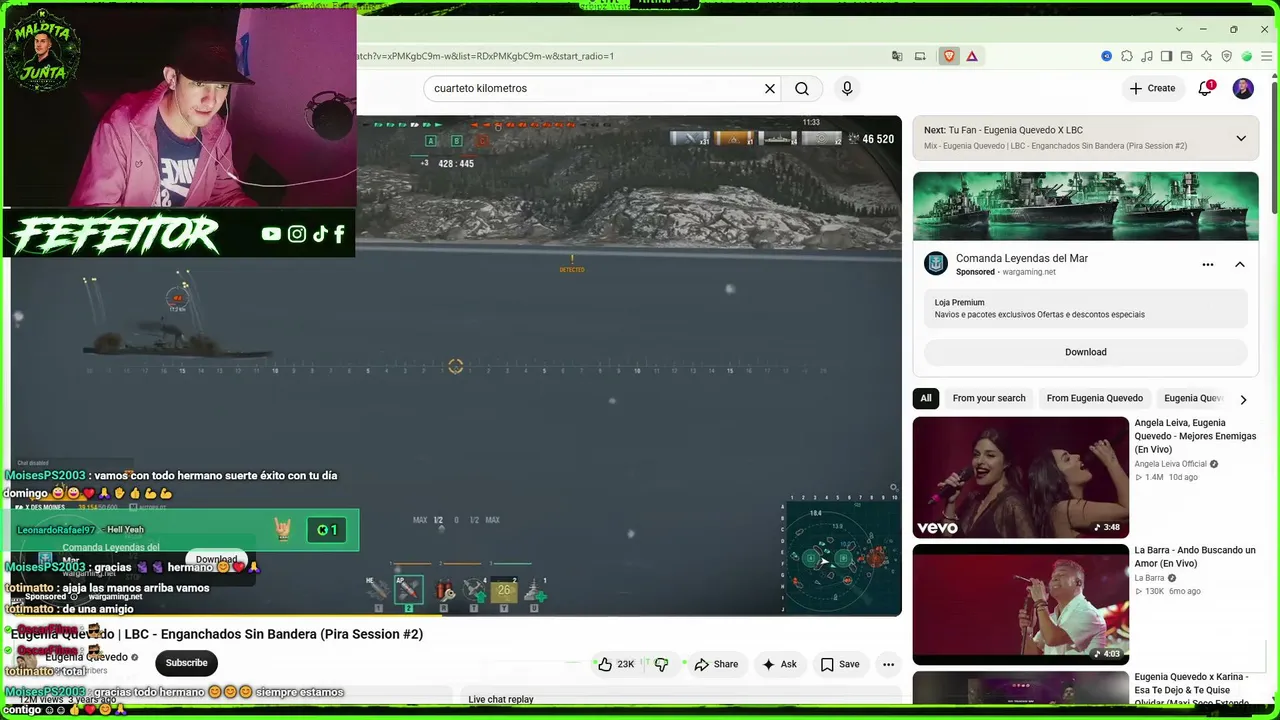
Task: Click the video title 'Eugenia Quevedo | LBC'
Action: tap(217, 634)
